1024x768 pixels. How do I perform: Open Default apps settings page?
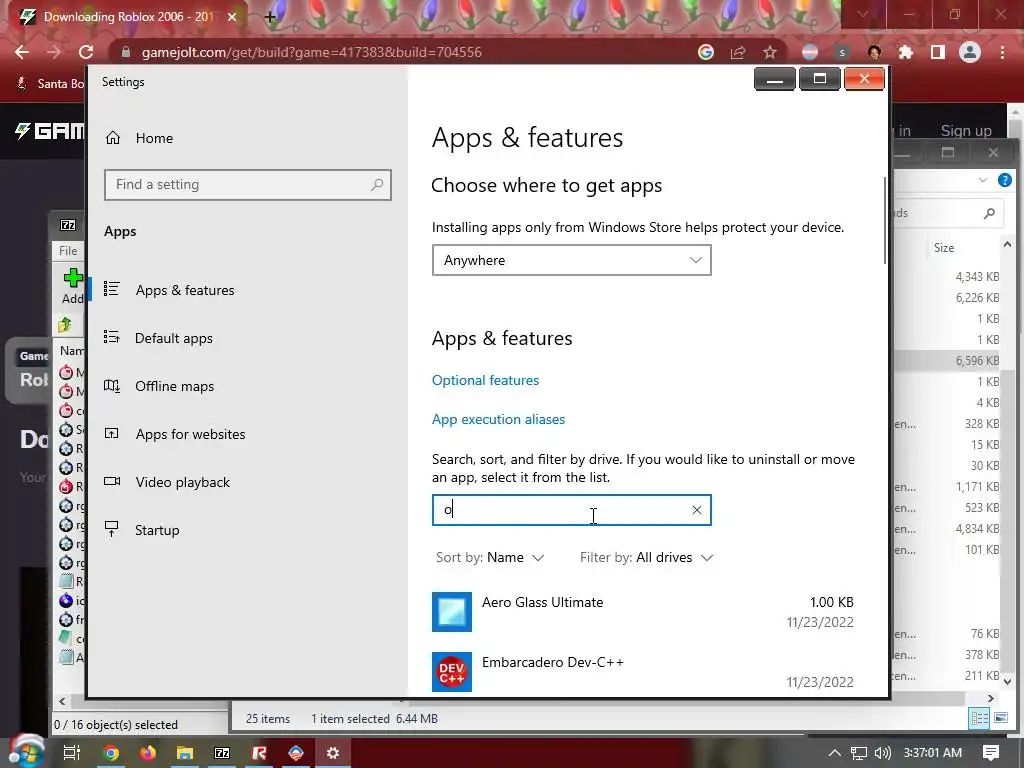point(174,338)
